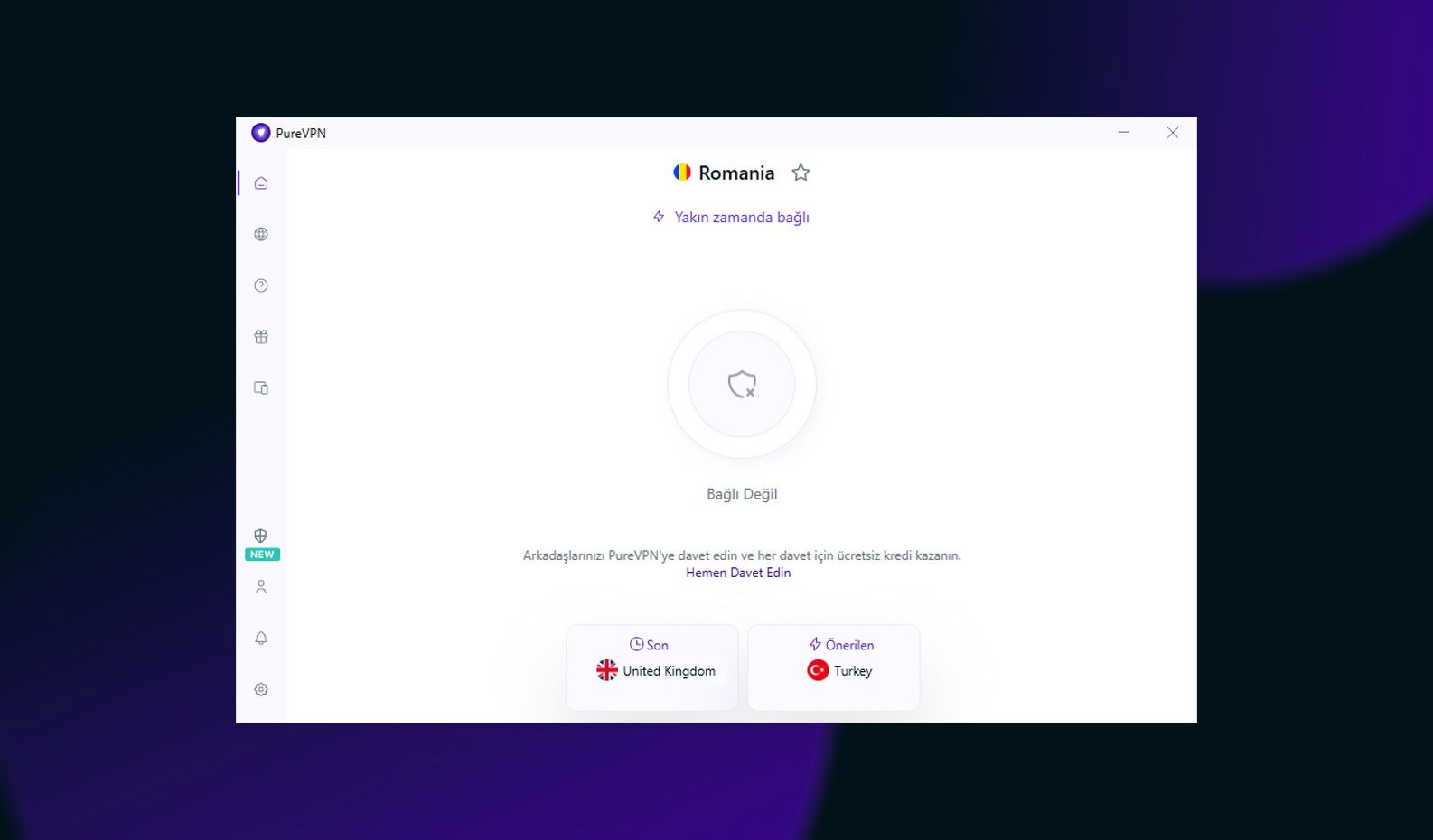This screenshot has width=1433, height=840.
Task: Open the notifications bell icon
Action: coord(261,638)
